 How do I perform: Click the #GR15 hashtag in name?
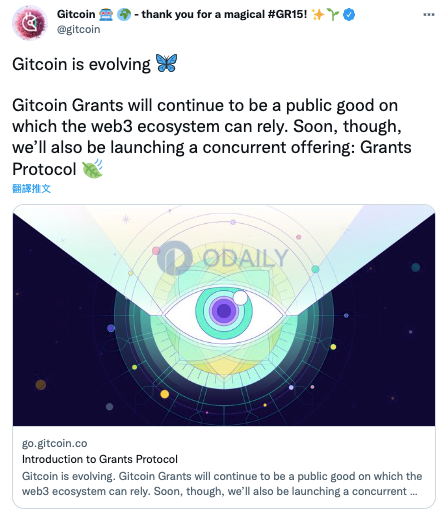[x=287, y=14]
